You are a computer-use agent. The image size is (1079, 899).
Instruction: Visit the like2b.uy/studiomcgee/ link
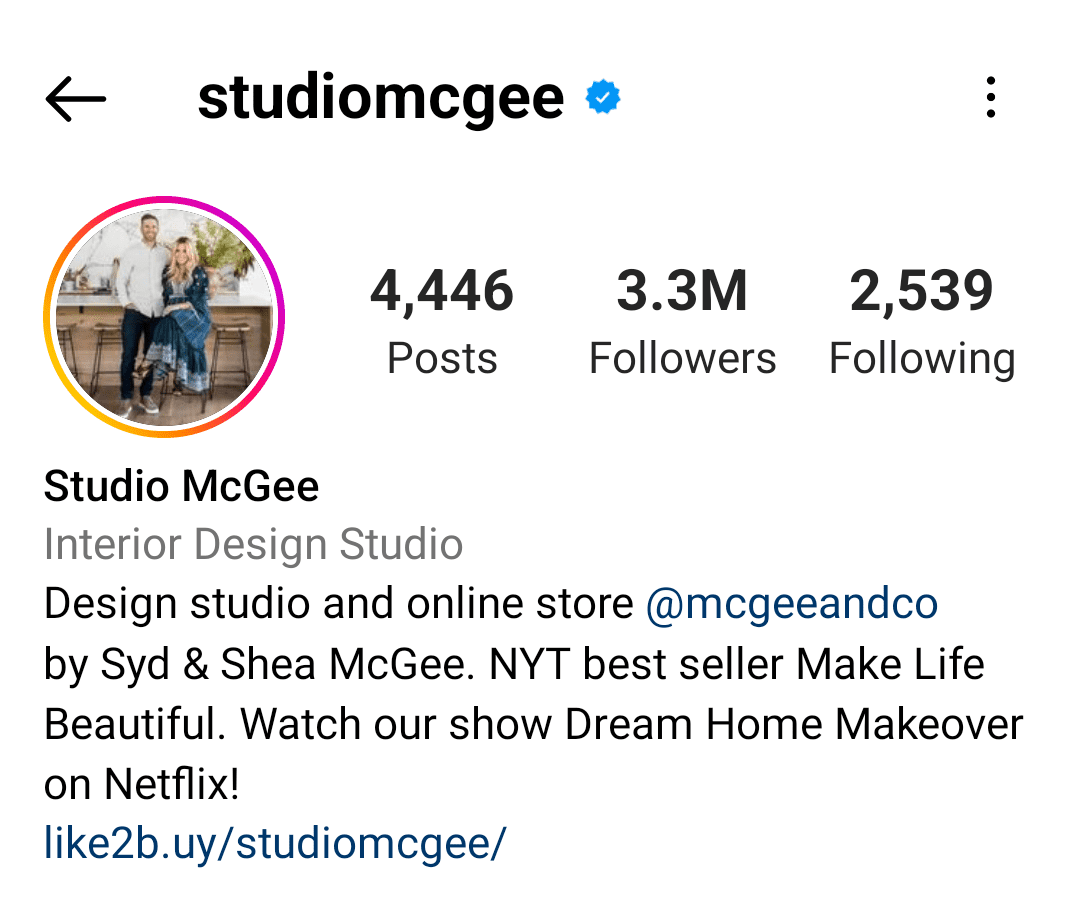275,843
